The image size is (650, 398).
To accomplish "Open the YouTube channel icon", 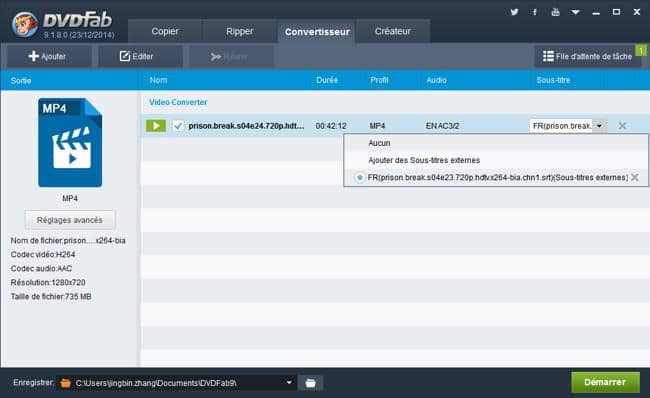I will tap(555, 12).
